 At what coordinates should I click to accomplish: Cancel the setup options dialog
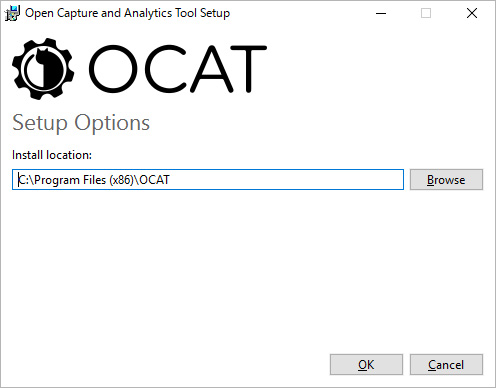point(446,365)
